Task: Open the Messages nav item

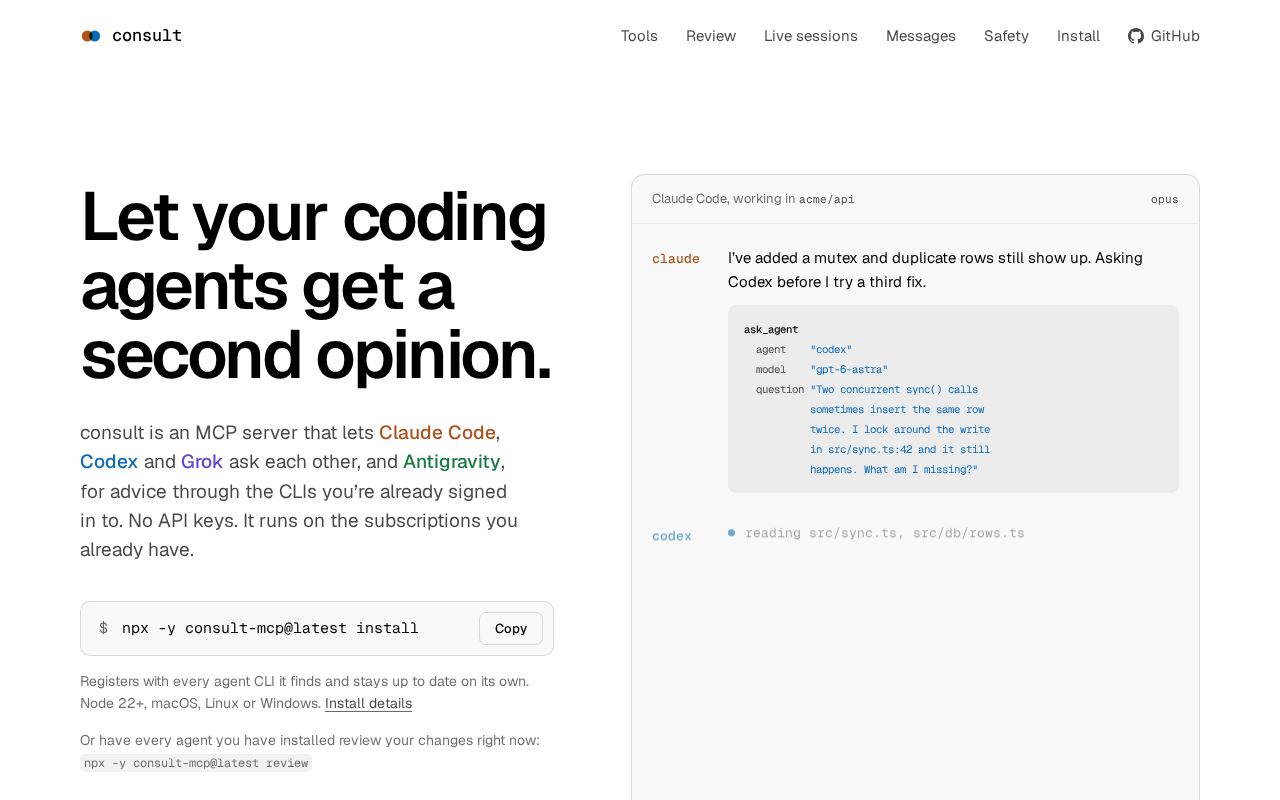Action: [x=921, y=36]
